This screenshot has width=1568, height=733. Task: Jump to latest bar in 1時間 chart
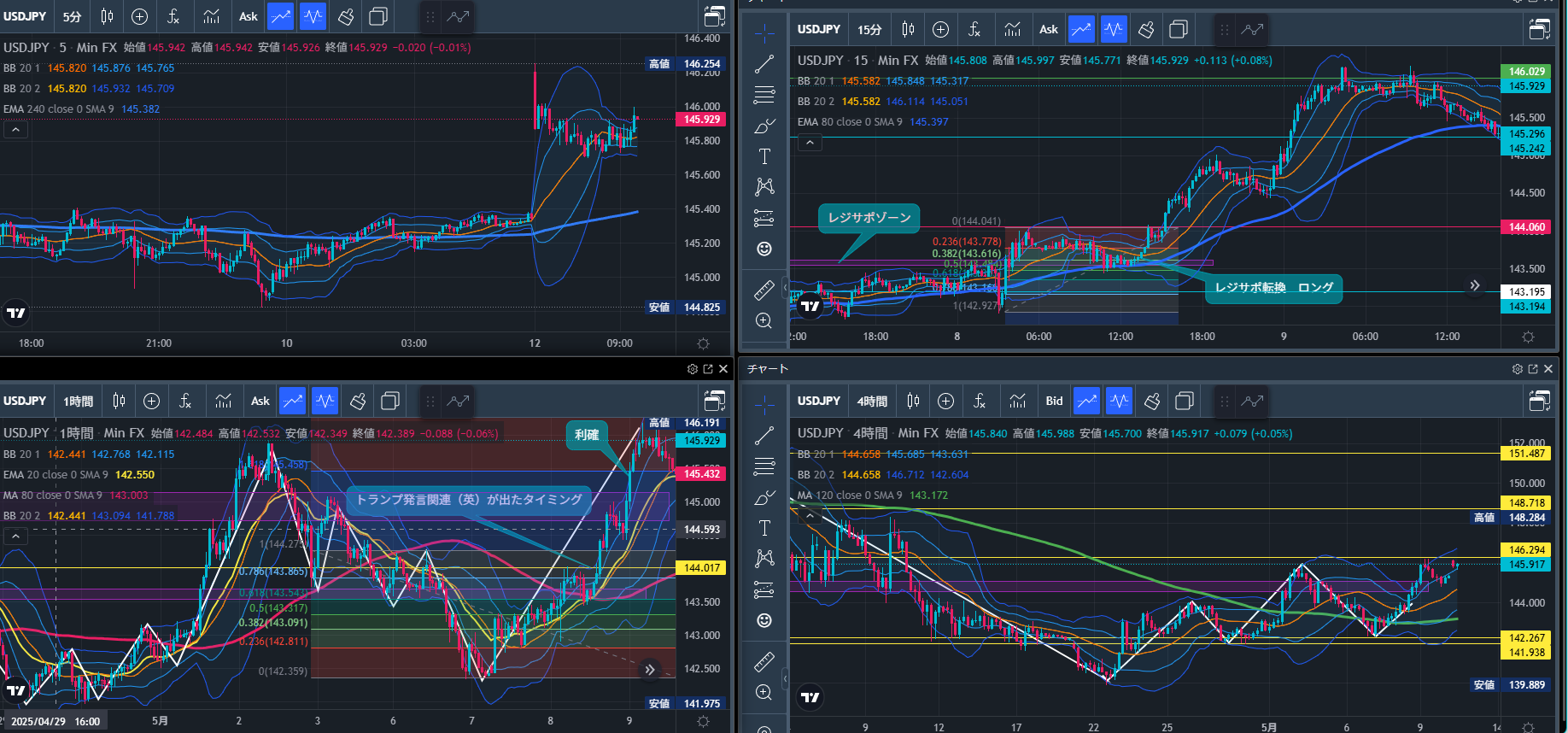650,670
